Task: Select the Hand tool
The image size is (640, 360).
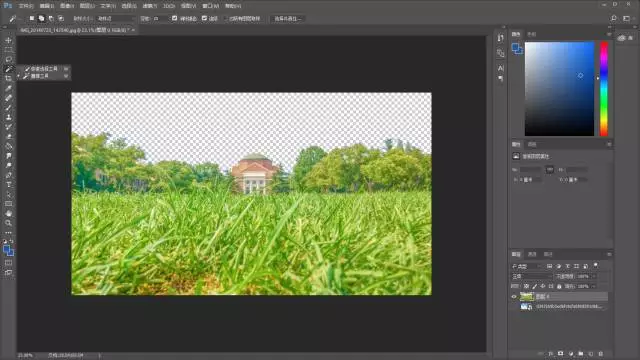Action: (9, 213)
